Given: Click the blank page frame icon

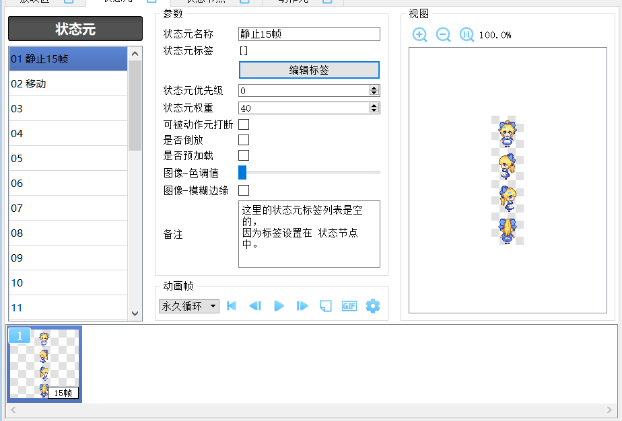Looking at the screenshot, I should [325, 306].
